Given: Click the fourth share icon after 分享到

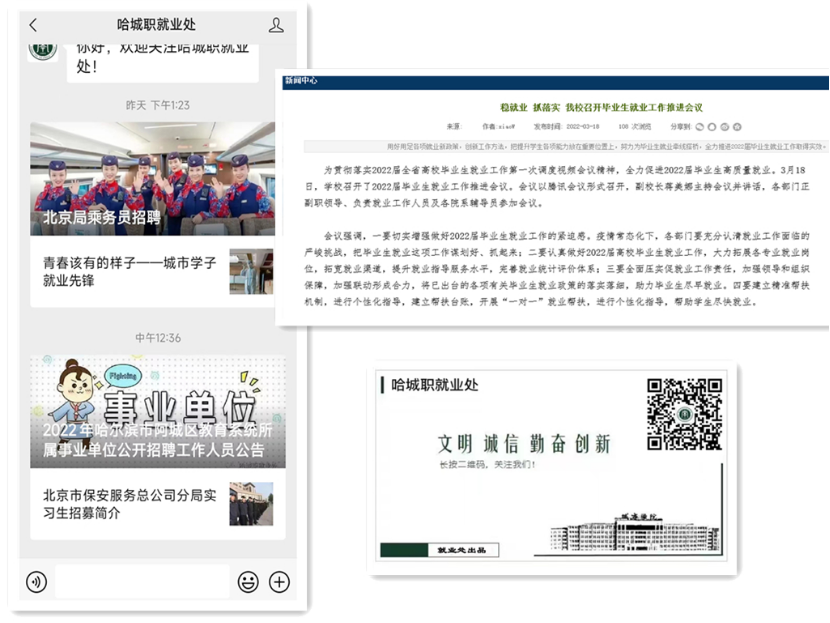Looking at the screenshot, I should coord(737,127).
